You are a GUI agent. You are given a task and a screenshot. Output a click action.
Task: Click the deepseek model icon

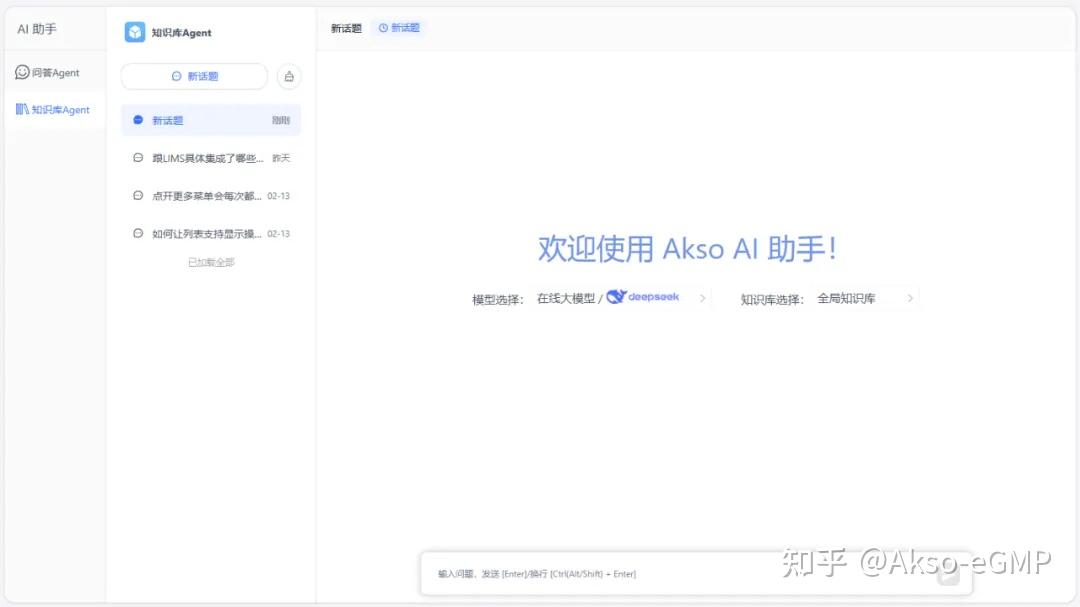pyautogui.click(x=618, y=296)
